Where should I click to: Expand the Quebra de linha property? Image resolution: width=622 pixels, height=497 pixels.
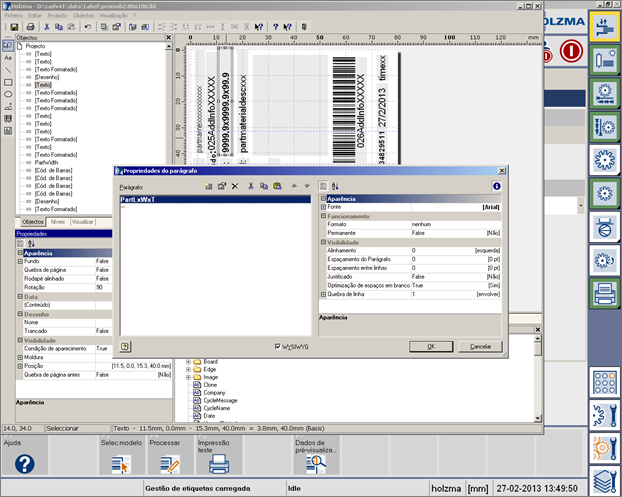tap(323, 294)
